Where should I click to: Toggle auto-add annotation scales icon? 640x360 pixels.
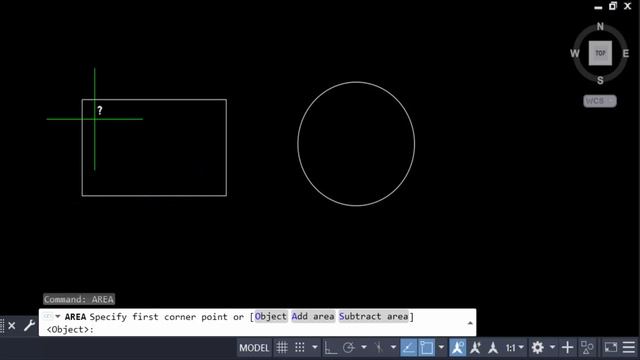[x=476, y=348]
